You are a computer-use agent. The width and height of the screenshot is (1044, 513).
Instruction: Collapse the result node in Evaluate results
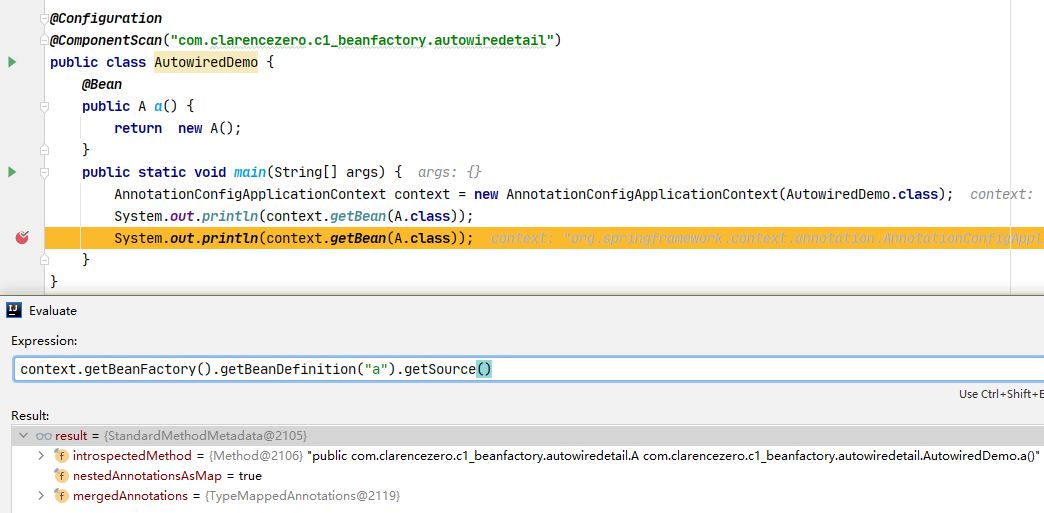tap(23, 436)
